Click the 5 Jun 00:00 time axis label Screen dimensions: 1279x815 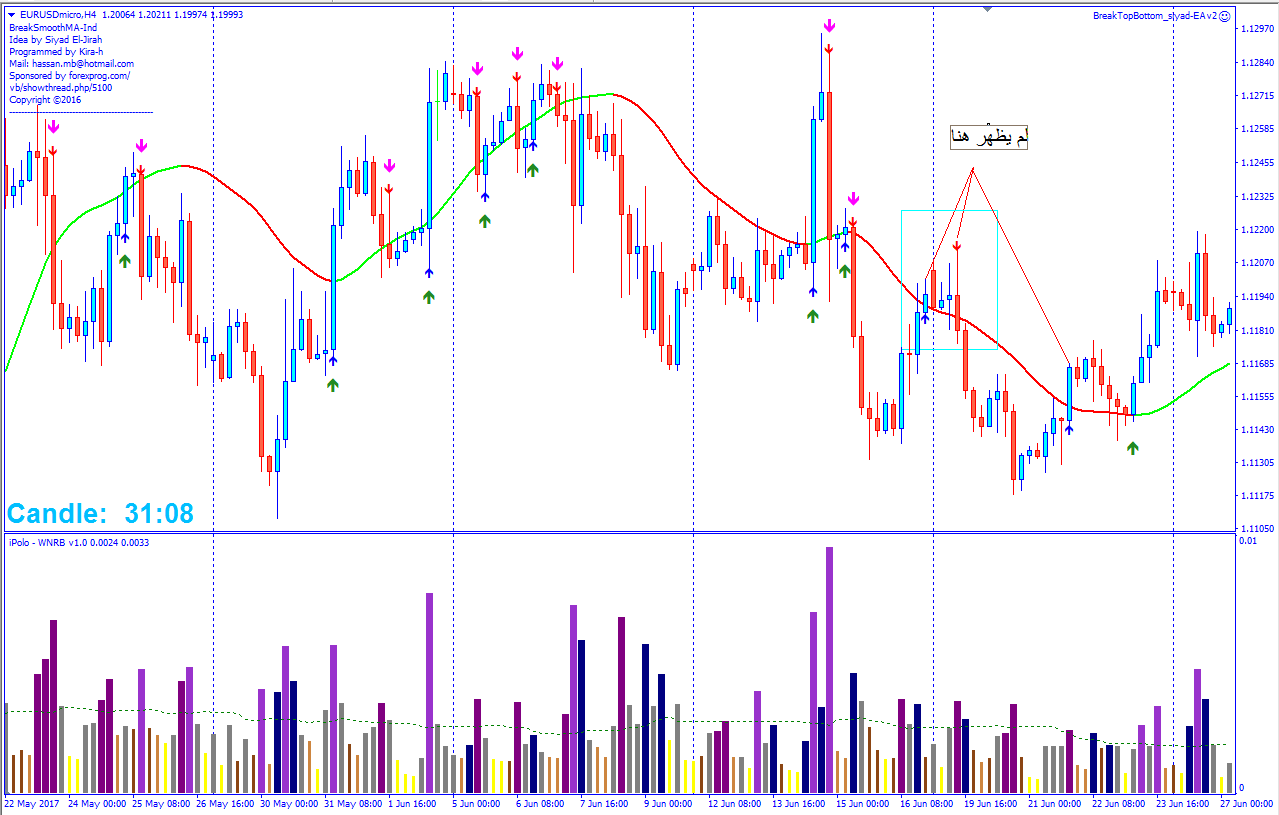(x=476, y=803)
